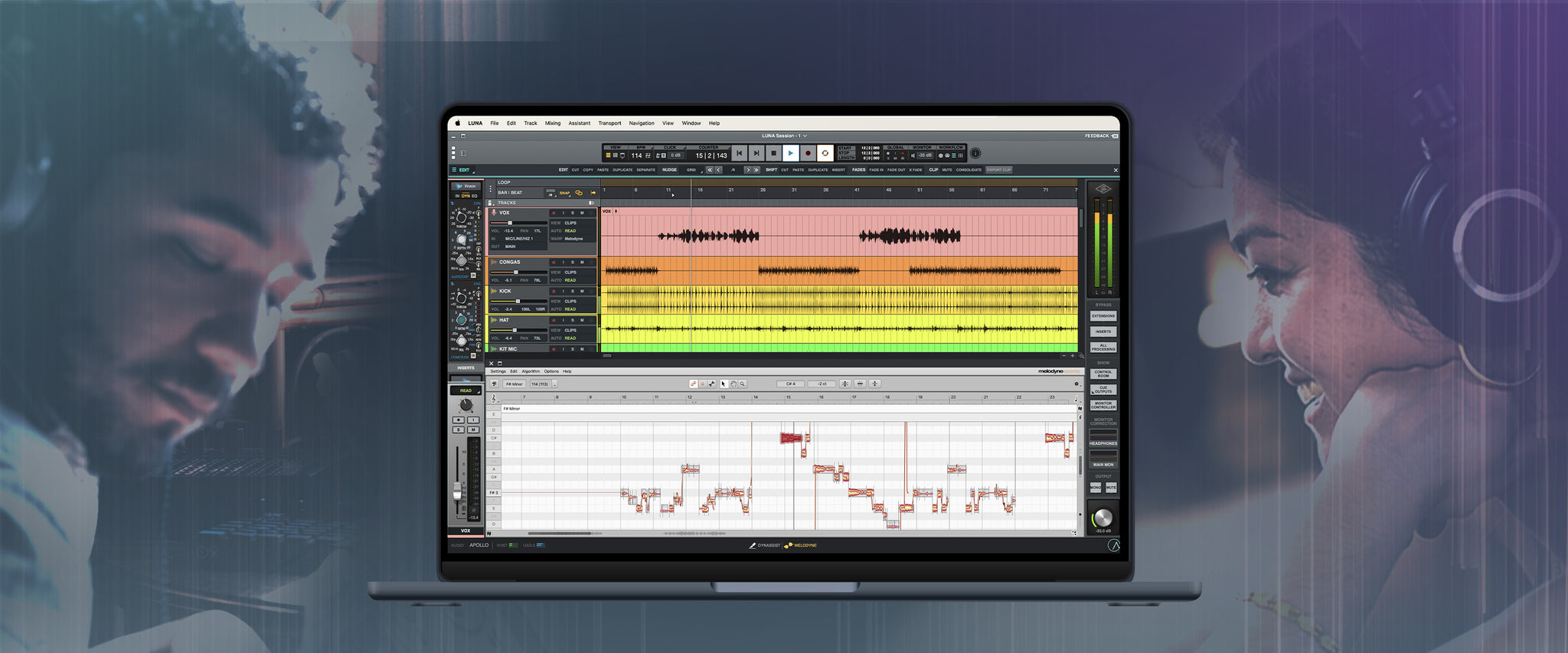Viewport: 1568px width, 653px height.
Task: Click the VOX track volume slider
Action: click(510, 223)
